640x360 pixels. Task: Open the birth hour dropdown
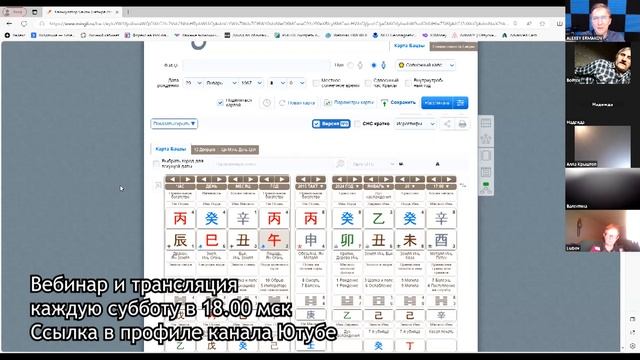[x=277, y=83]
